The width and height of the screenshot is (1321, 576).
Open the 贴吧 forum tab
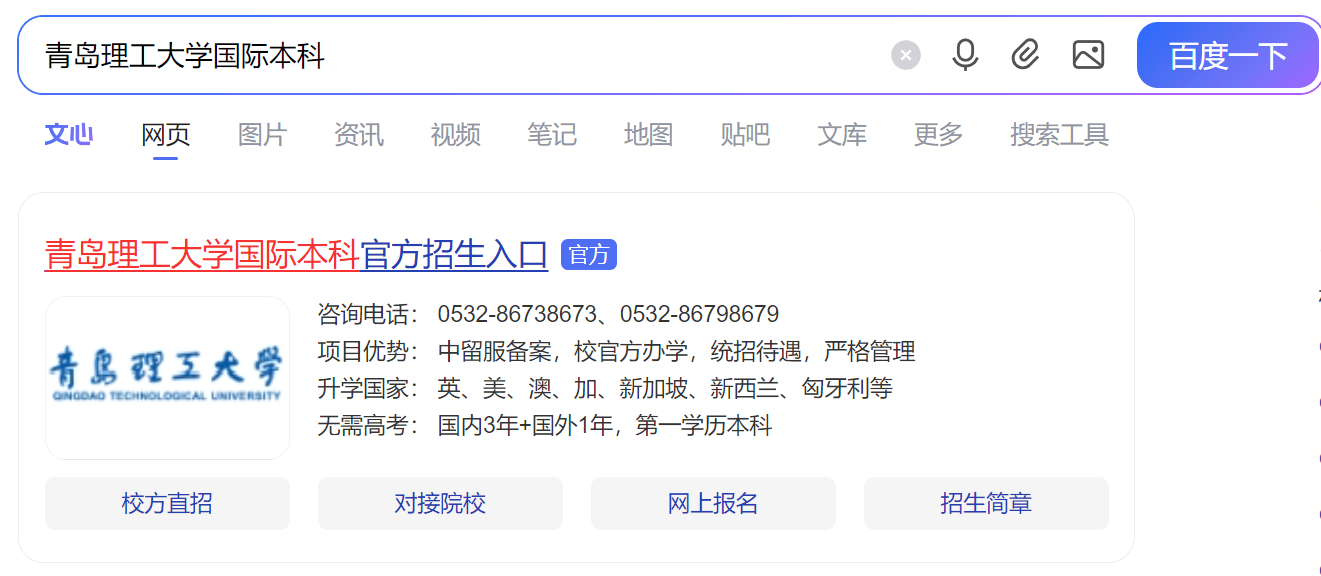pos(745,134)
